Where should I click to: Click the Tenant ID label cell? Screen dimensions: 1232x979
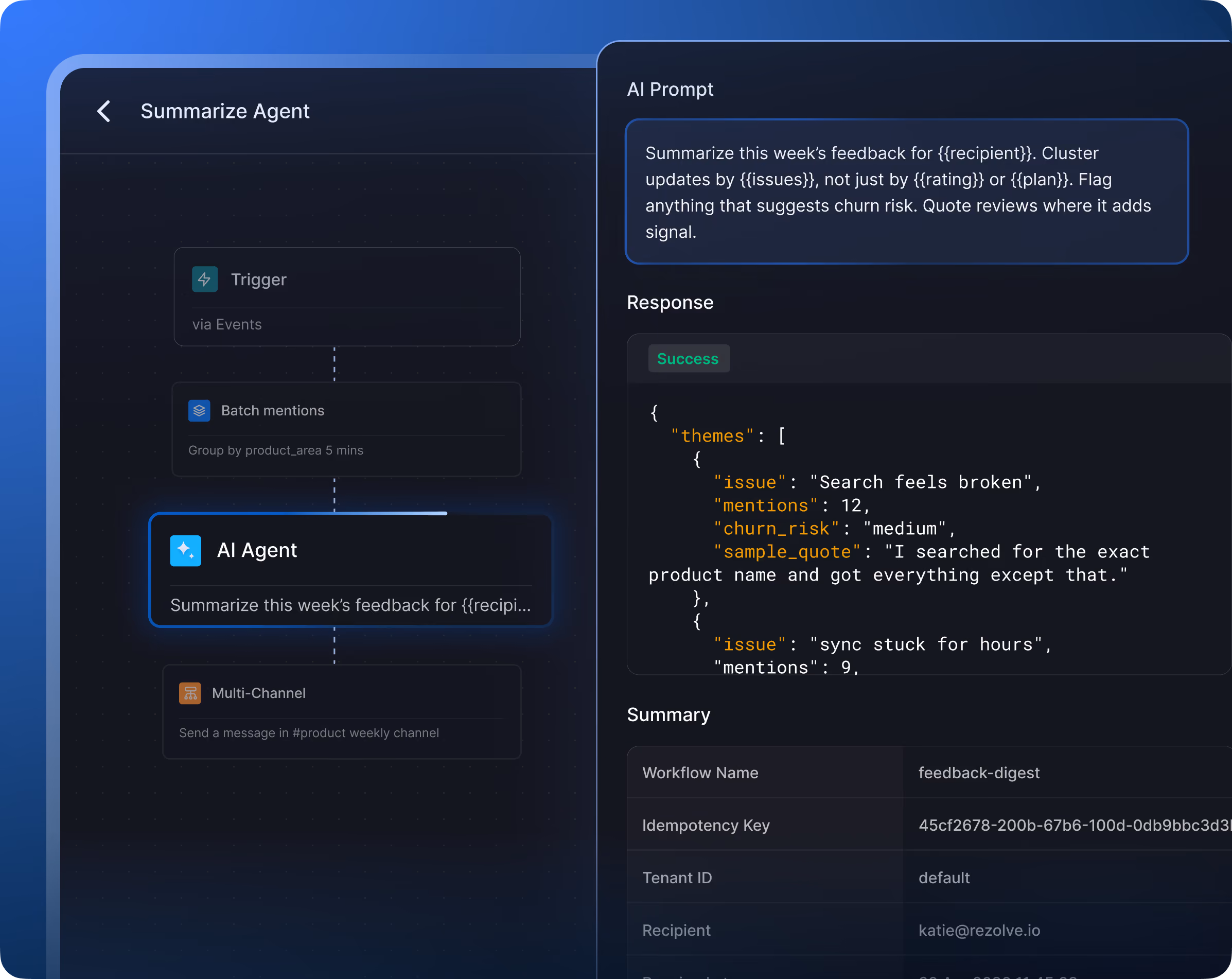click(x=765, y=877)
